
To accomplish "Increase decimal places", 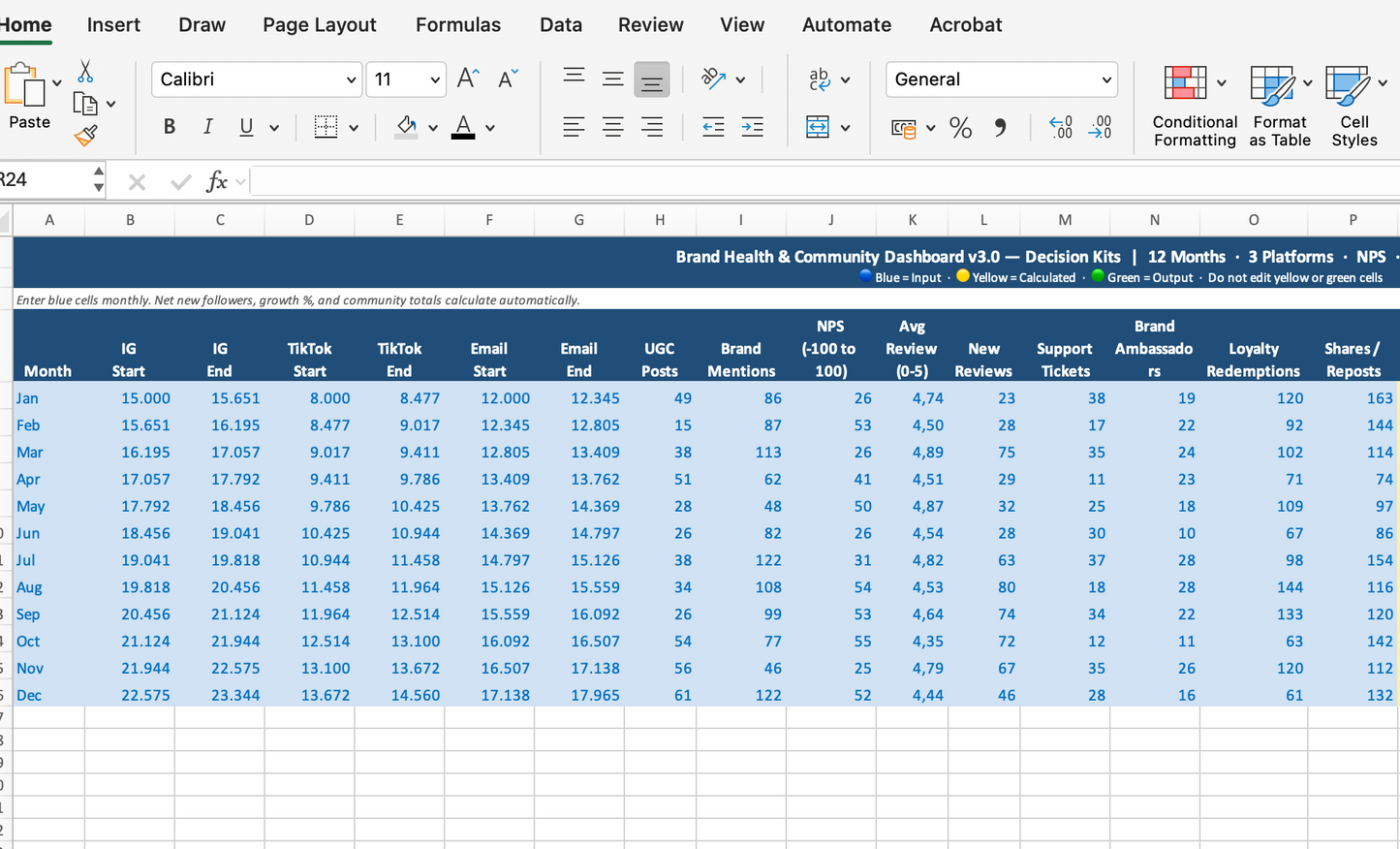I will (x=1061, y=127).
